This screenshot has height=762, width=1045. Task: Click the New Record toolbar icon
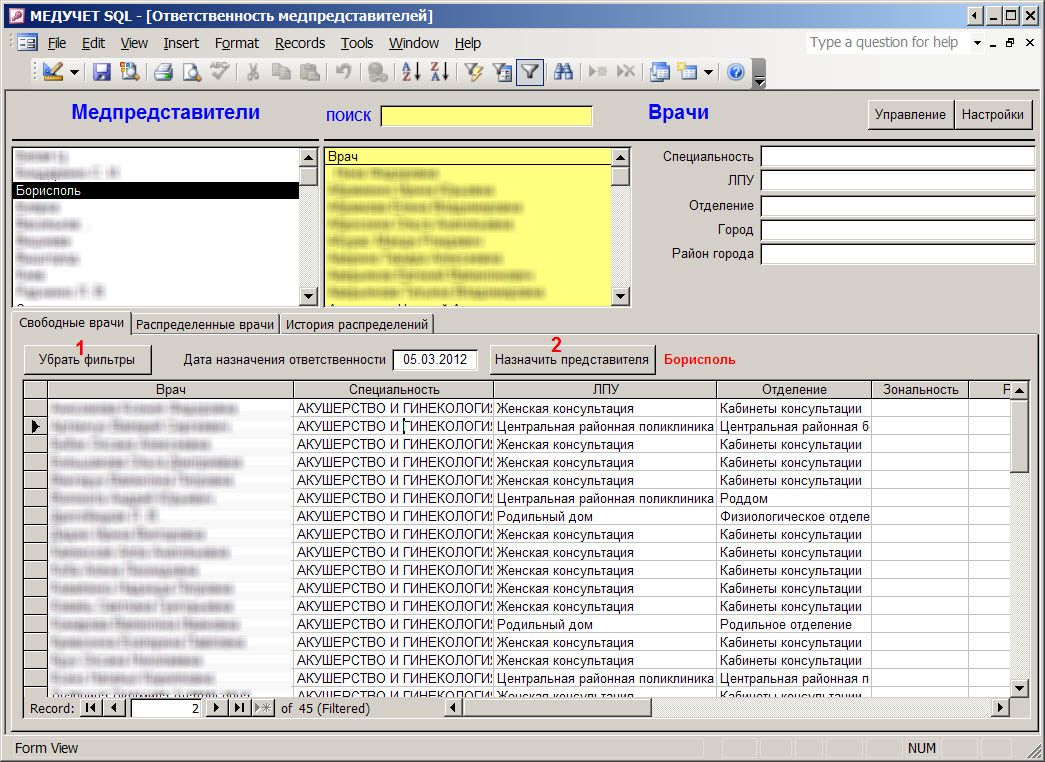(598, 71)
